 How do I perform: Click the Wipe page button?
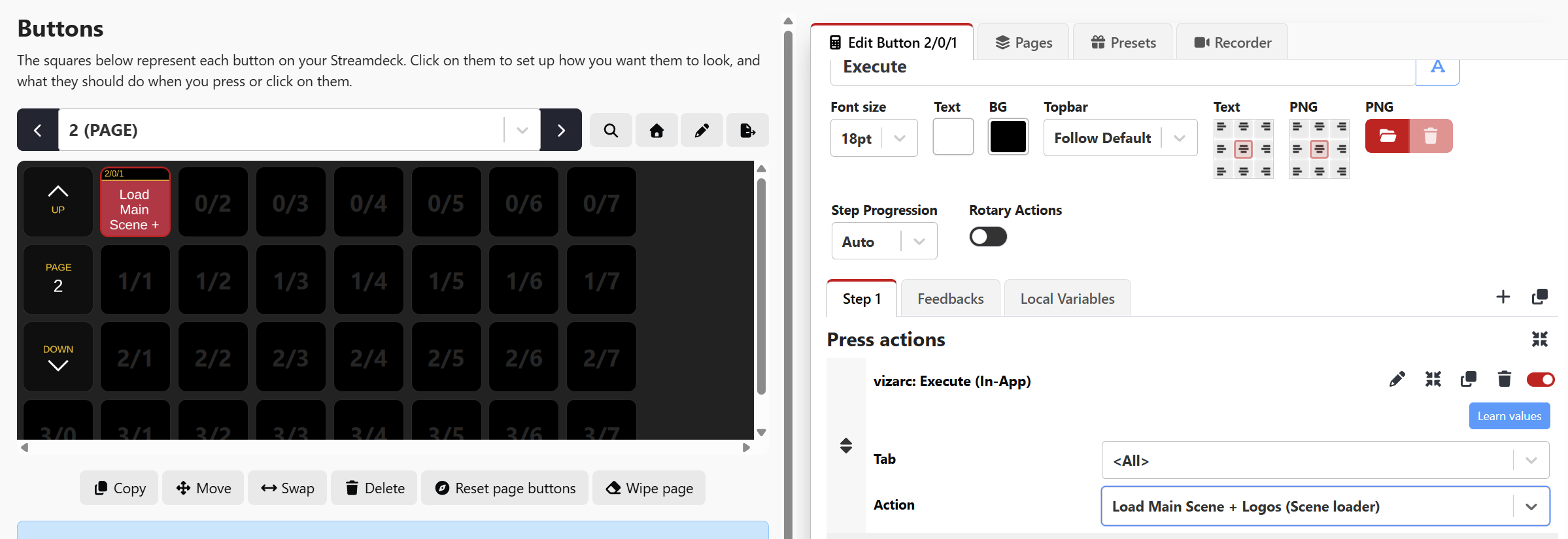tap(649, 488)
